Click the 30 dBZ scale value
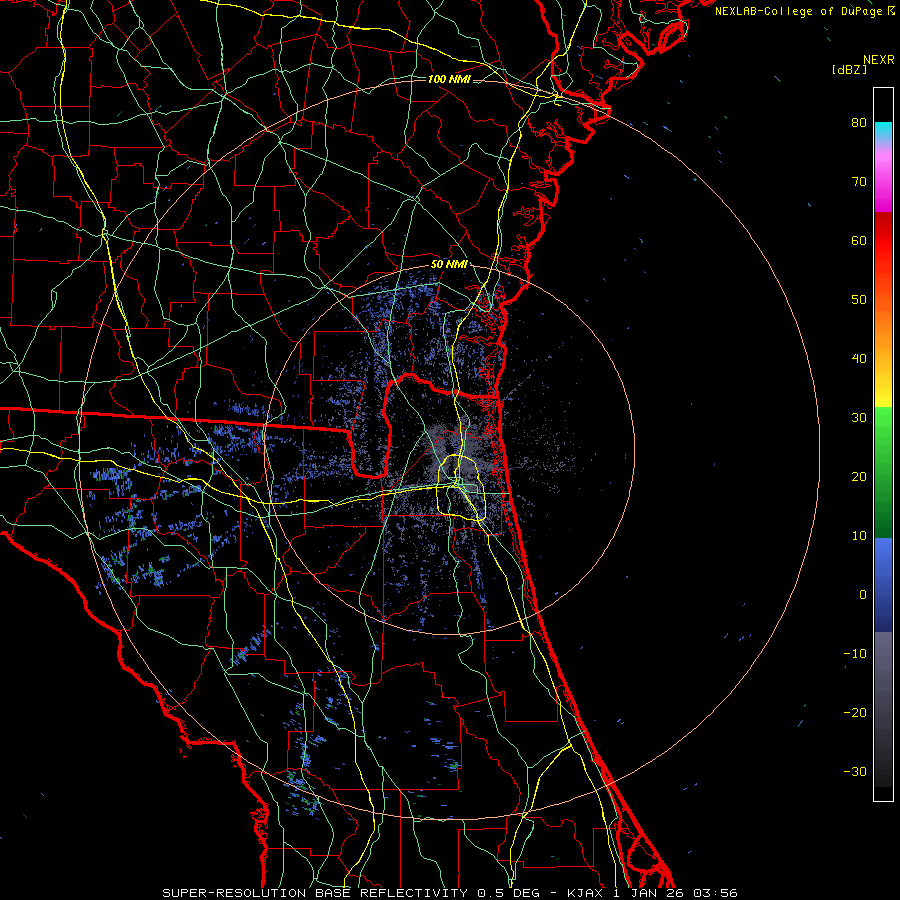 pos(859,418)
